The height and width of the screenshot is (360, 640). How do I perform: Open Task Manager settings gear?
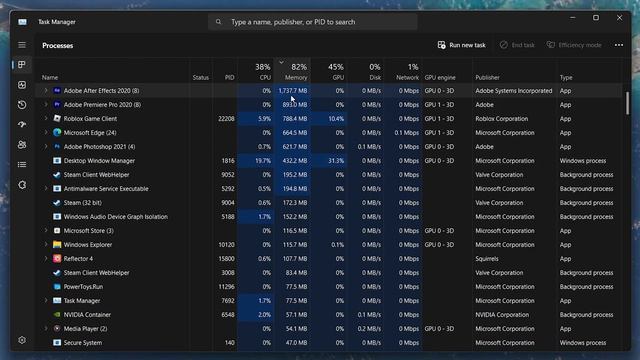tap(22, 340)
